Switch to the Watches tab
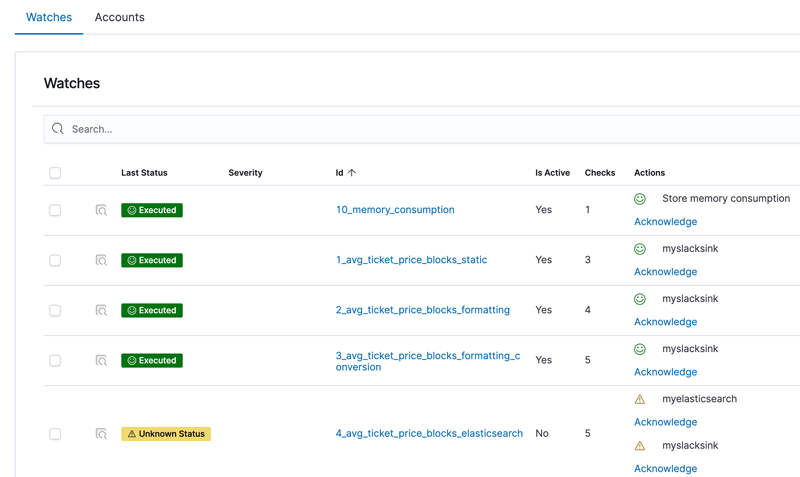 49,17
